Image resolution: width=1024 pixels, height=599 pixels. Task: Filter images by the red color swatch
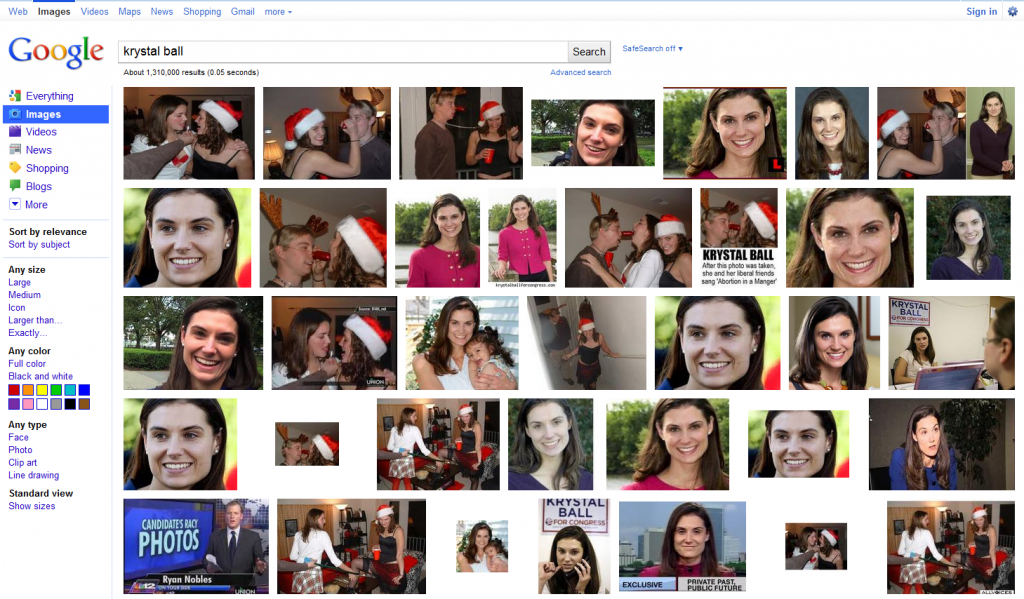tap(14, 390)
